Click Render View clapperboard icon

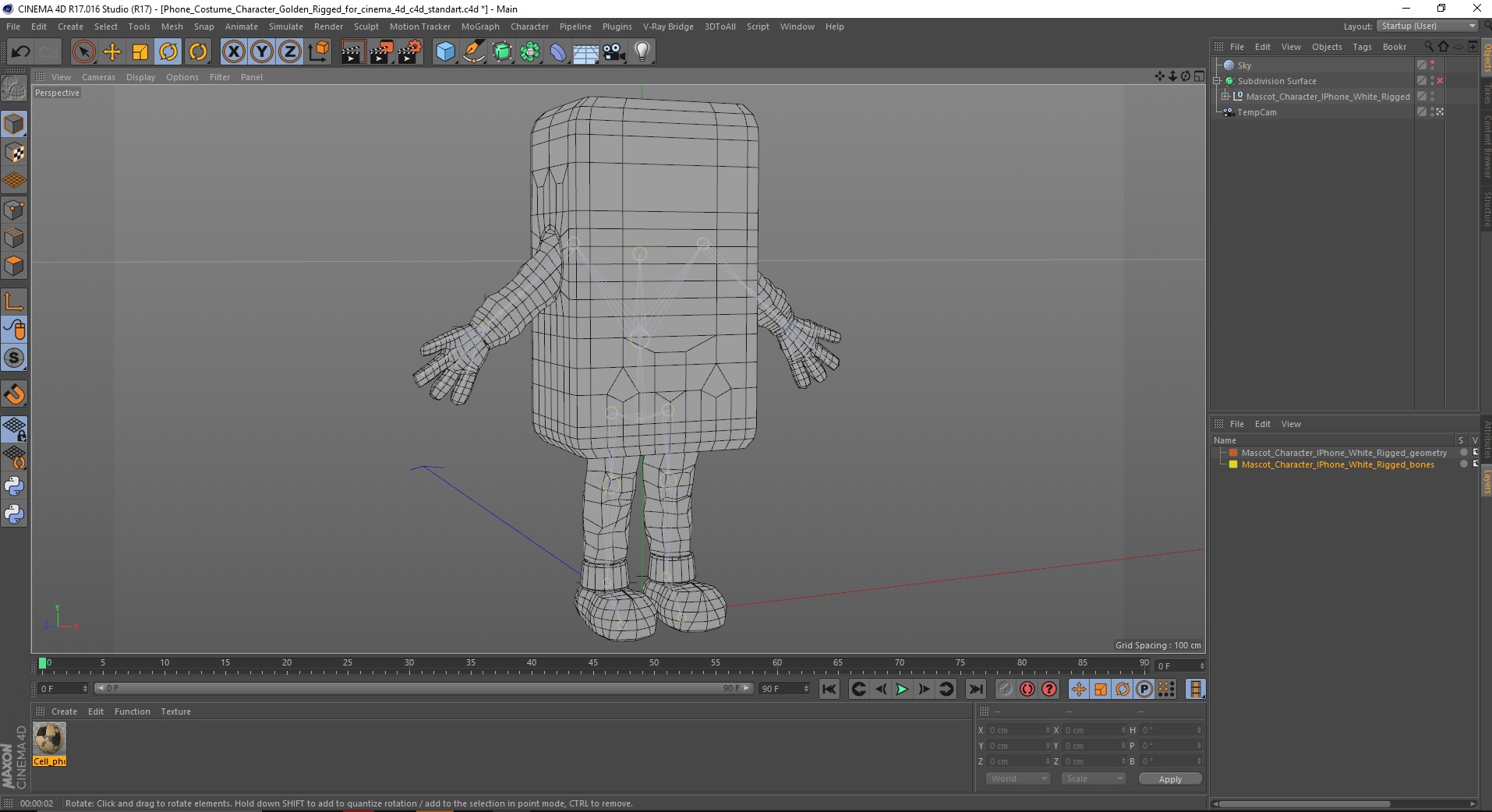click(352, 52)
